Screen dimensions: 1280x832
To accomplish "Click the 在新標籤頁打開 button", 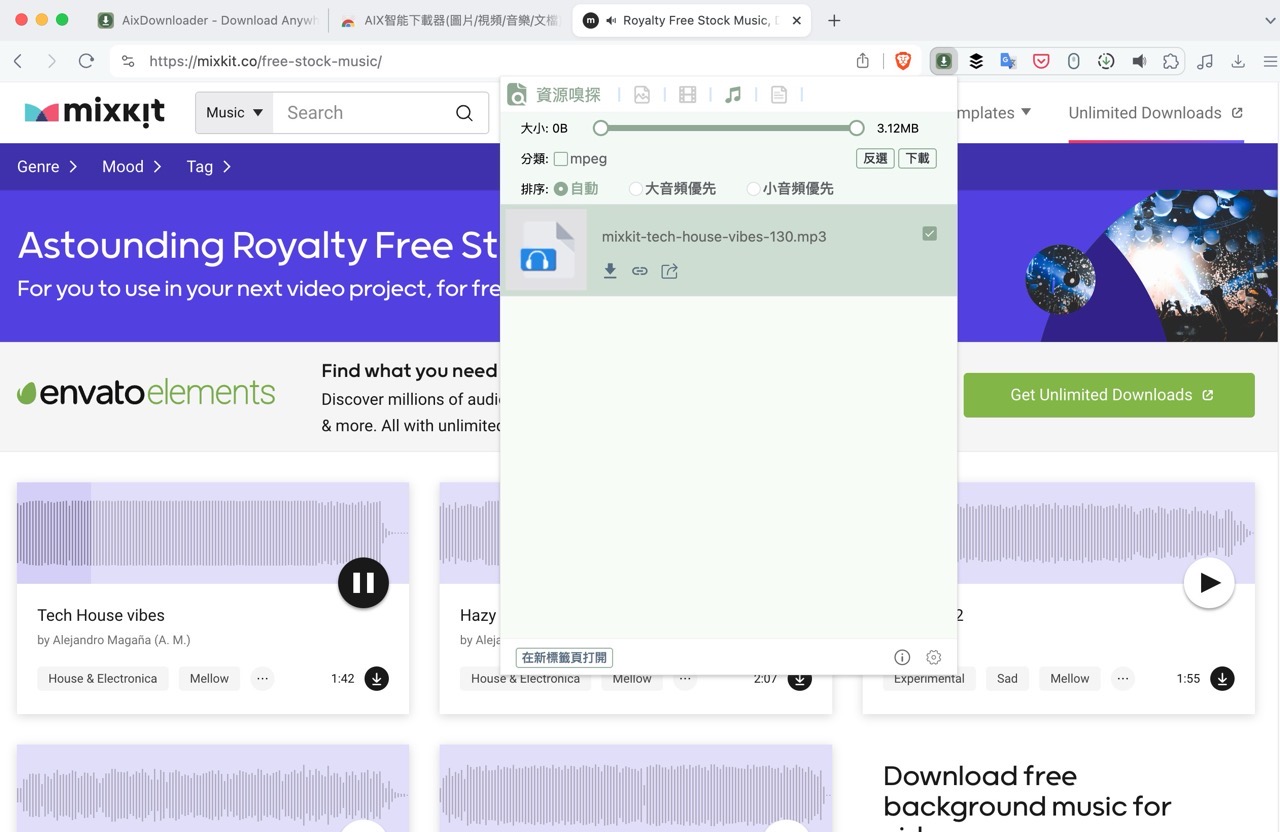I will point(564,657).
